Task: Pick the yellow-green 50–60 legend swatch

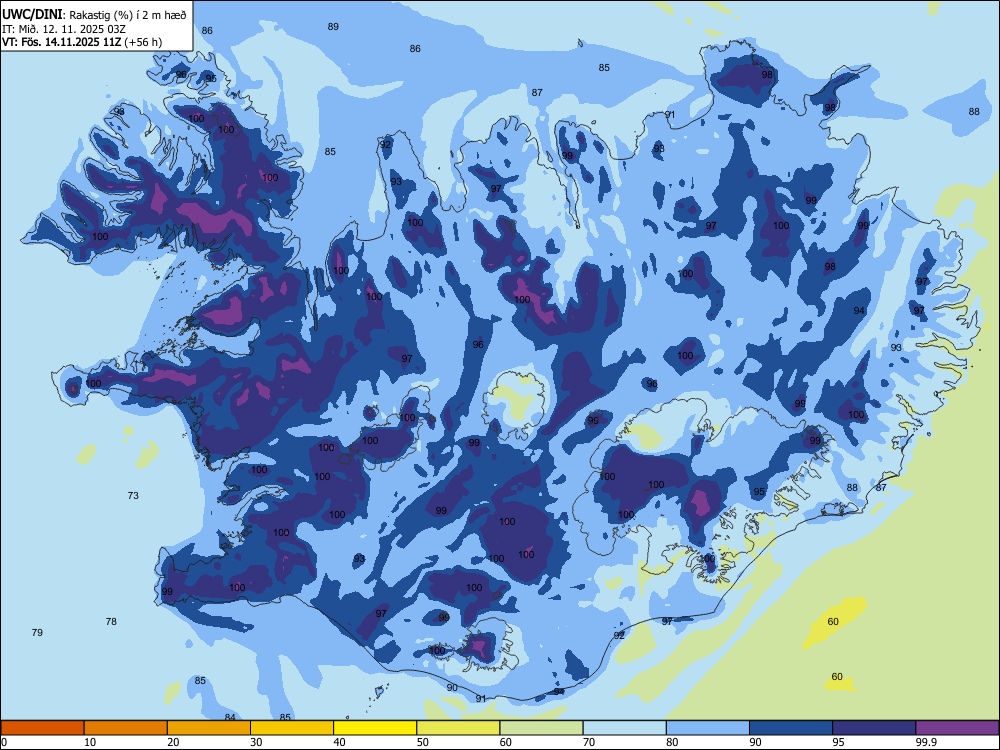Action: (x=458, y=728)
